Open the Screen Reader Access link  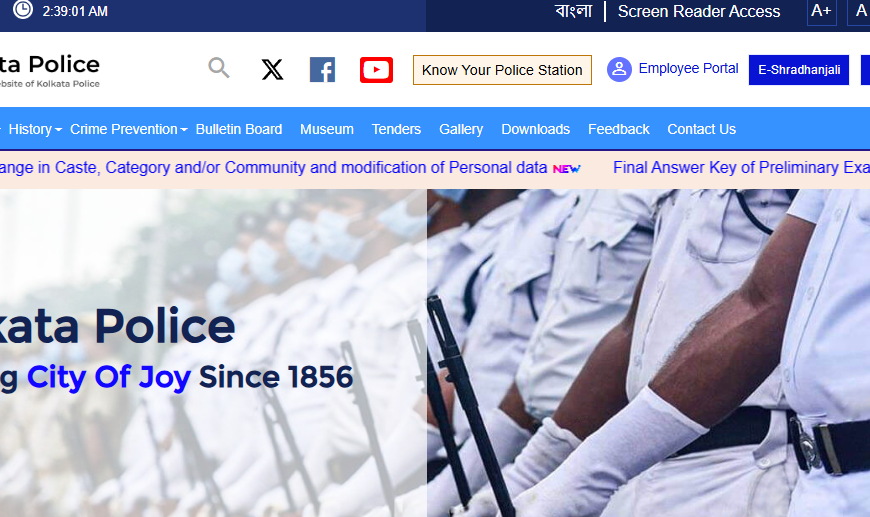(x=699, y=11)
